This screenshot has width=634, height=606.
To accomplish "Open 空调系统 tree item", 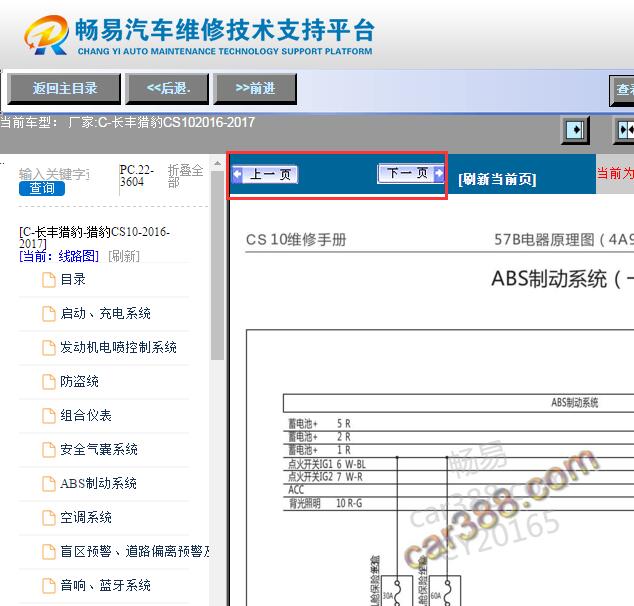I will coord(86,517).
